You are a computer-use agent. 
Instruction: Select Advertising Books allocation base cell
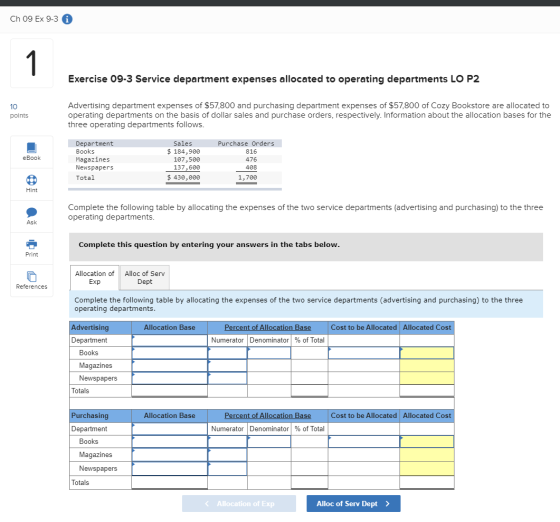point(170,353)
